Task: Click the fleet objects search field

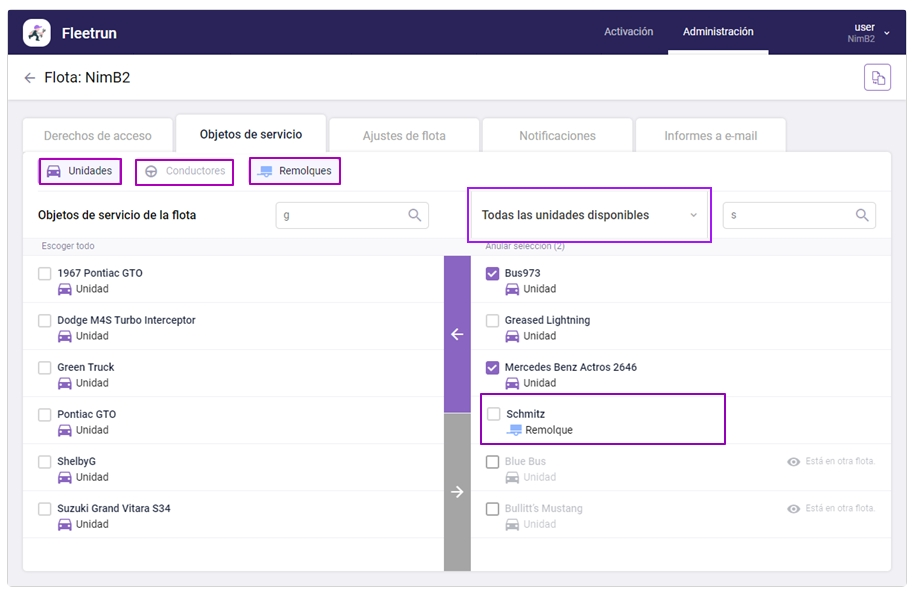Action: [x=340, y=215]
